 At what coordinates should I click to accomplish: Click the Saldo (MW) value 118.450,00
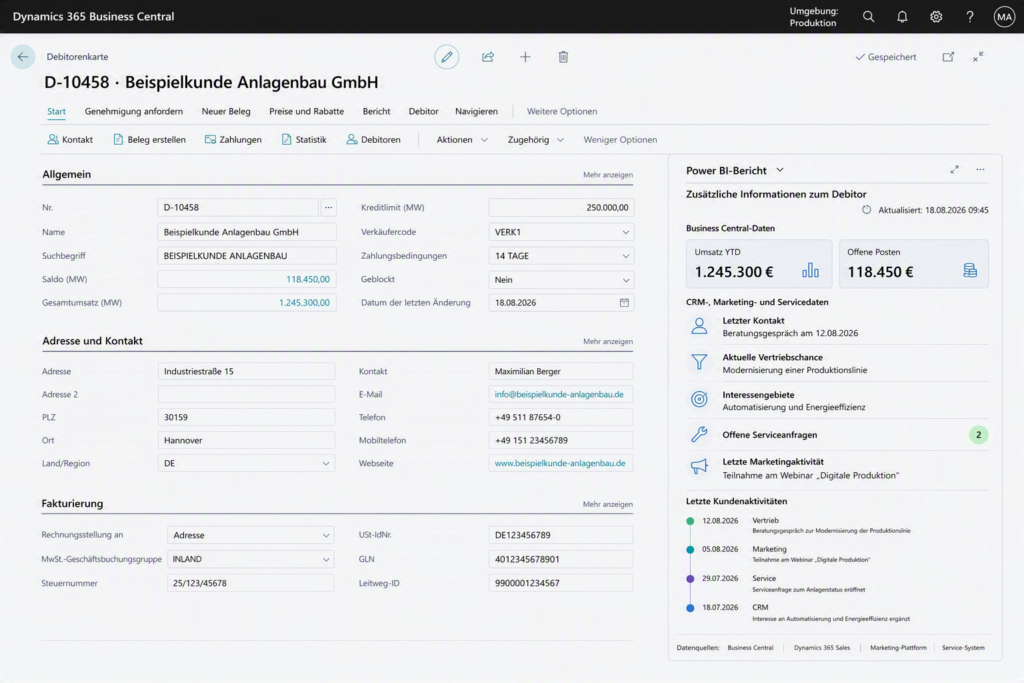tap(308, 279)
